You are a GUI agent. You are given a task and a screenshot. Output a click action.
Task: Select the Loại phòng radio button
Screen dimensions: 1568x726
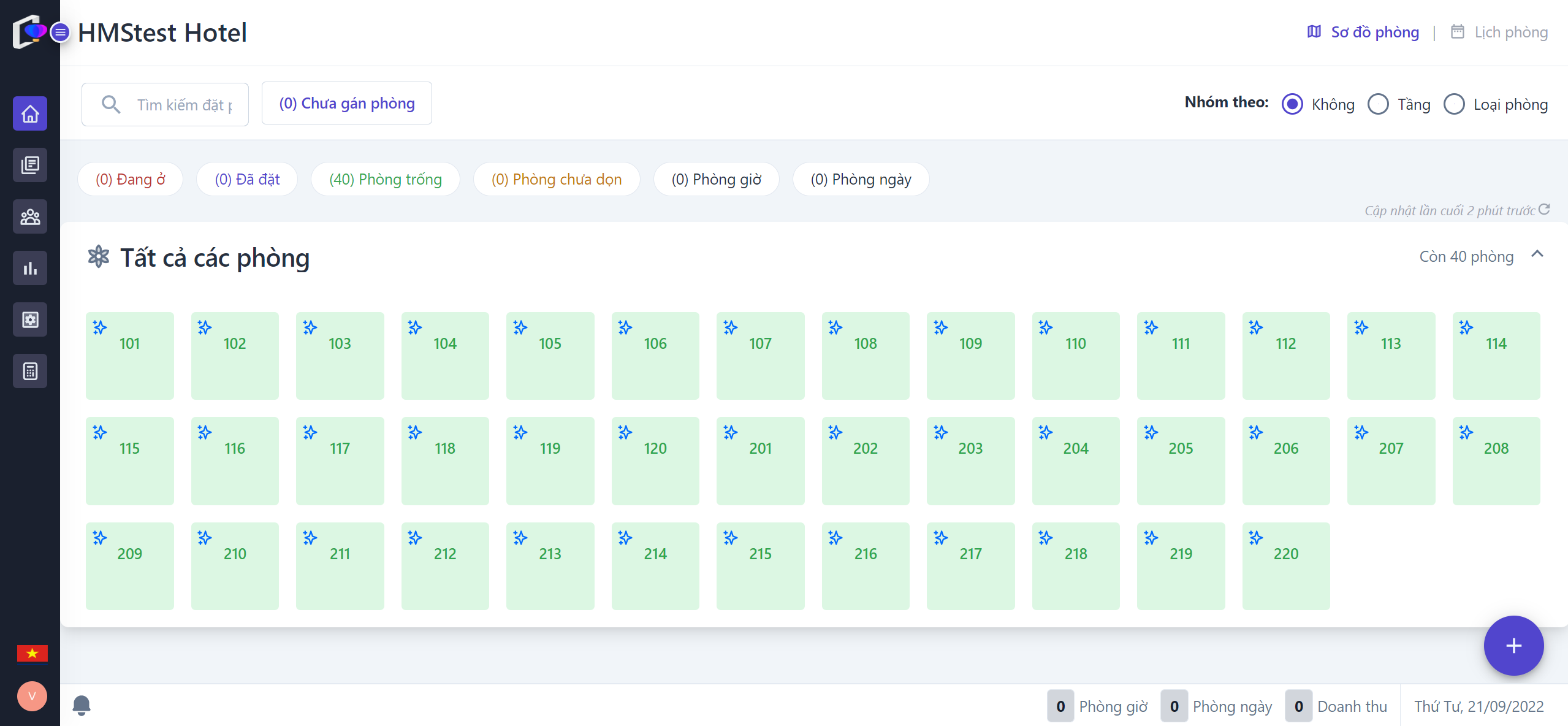click(x=1454, y=104)
